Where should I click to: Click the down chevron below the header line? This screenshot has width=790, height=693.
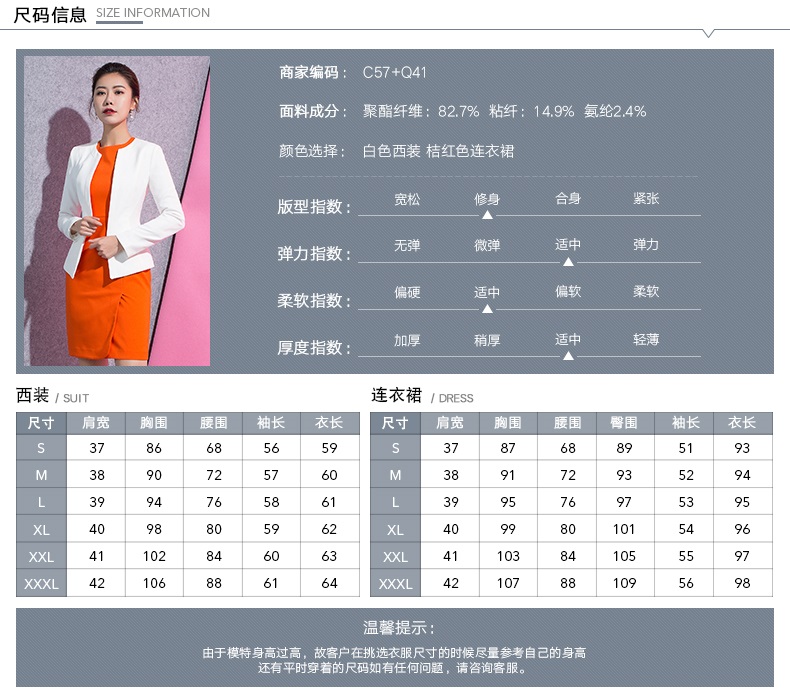[708, 33]
